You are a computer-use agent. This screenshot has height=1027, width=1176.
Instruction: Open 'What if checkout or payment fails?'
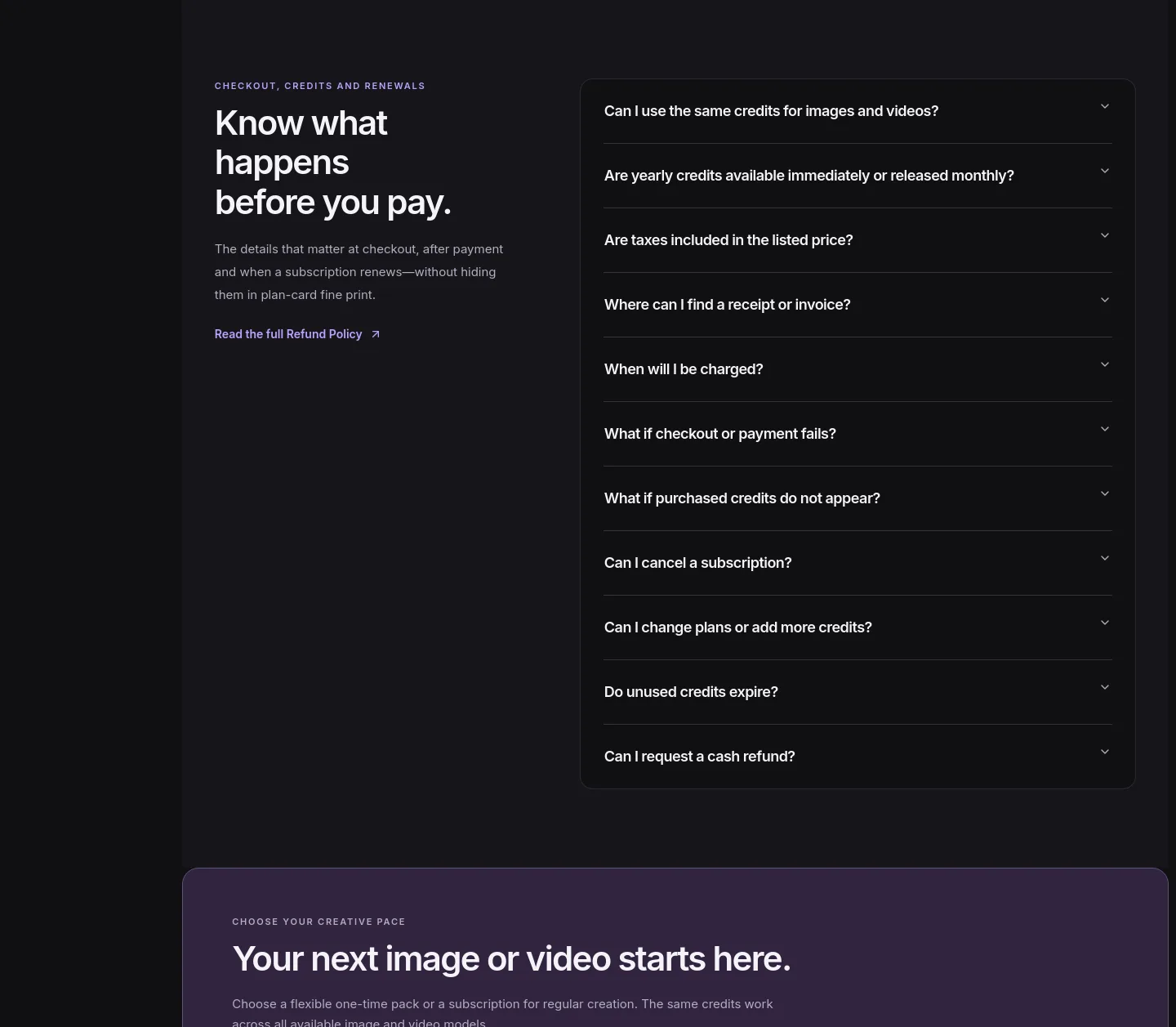pos(857,434)
